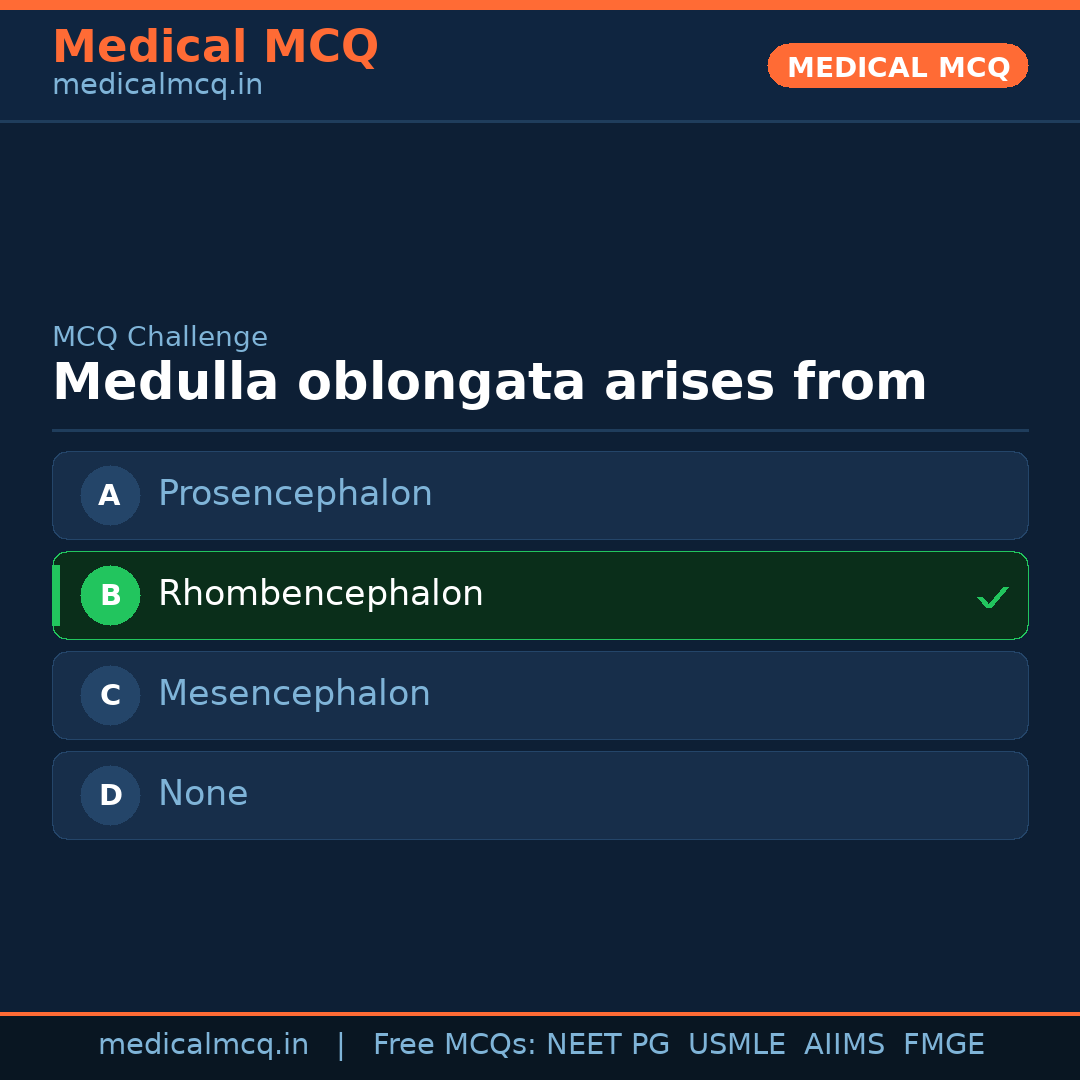The image size is (1080, 1080).
Task: Click medicalmcq.in in the footer
Action: tap(203, 1043)
